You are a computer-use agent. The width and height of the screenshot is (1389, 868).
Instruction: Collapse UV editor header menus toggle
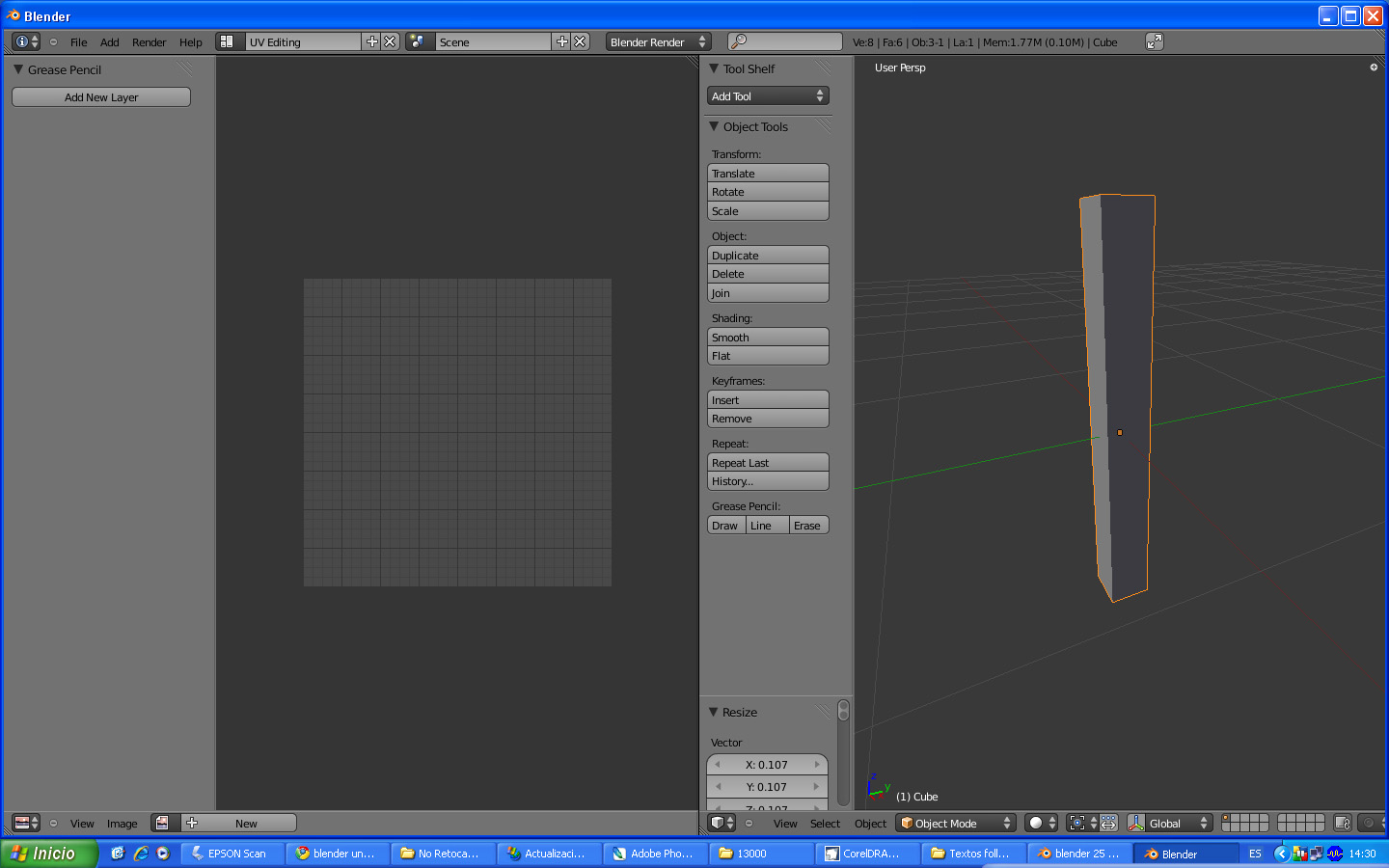(x=53, y=824)
